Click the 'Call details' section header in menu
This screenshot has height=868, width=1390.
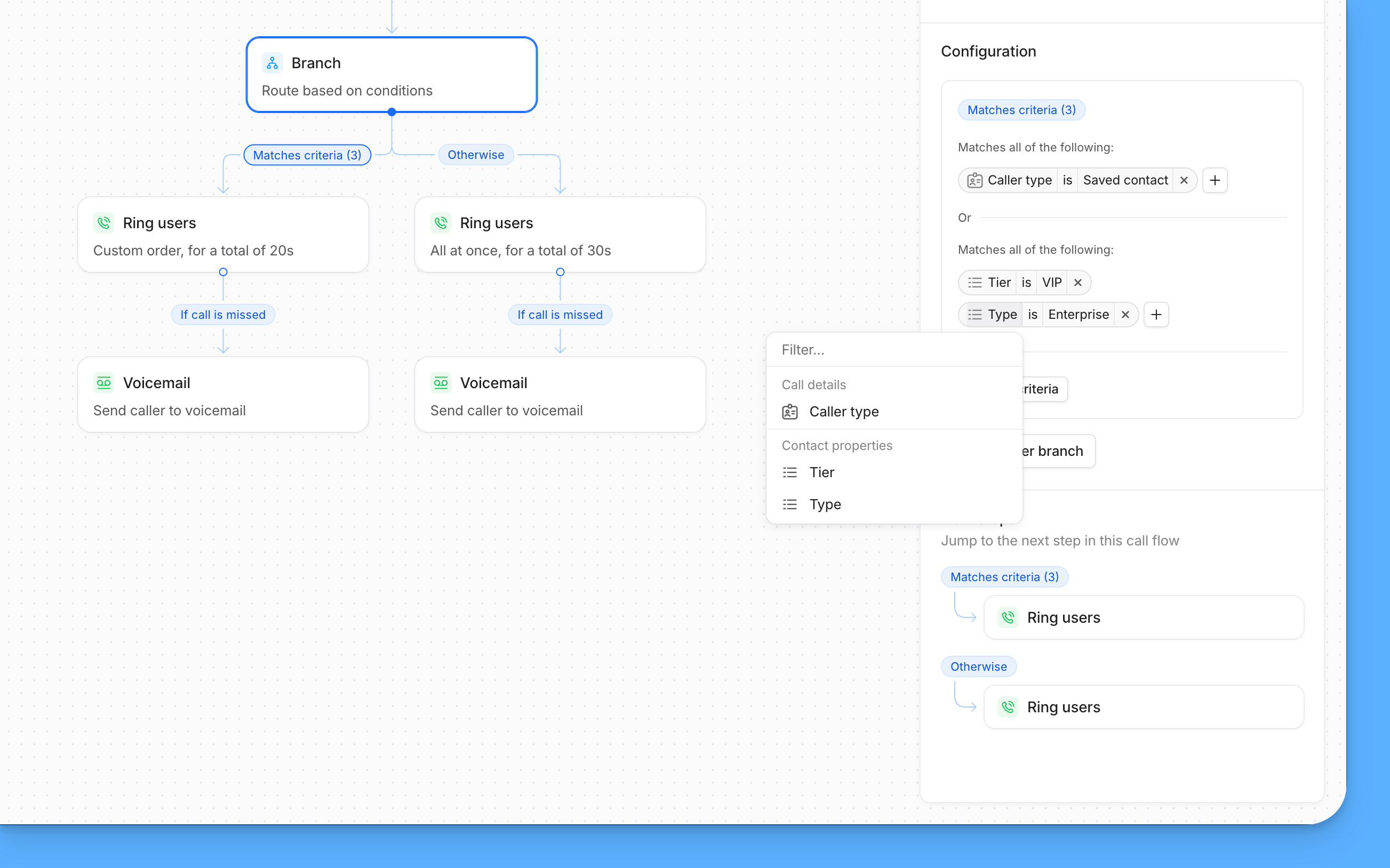(x=813, y=384)
